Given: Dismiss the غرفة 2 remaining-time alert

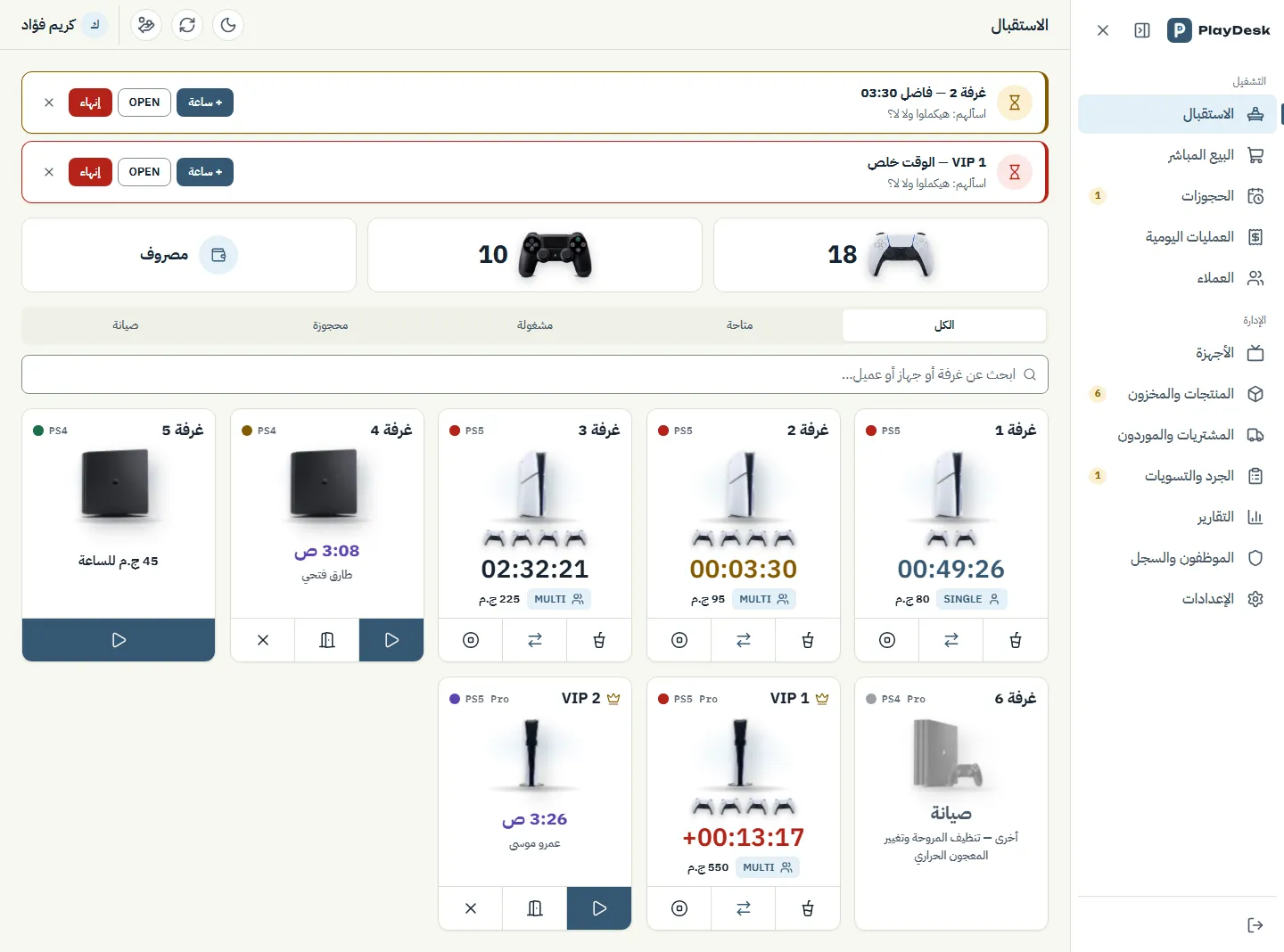Looking at the screenshot, I should click(x=49, y=103).
